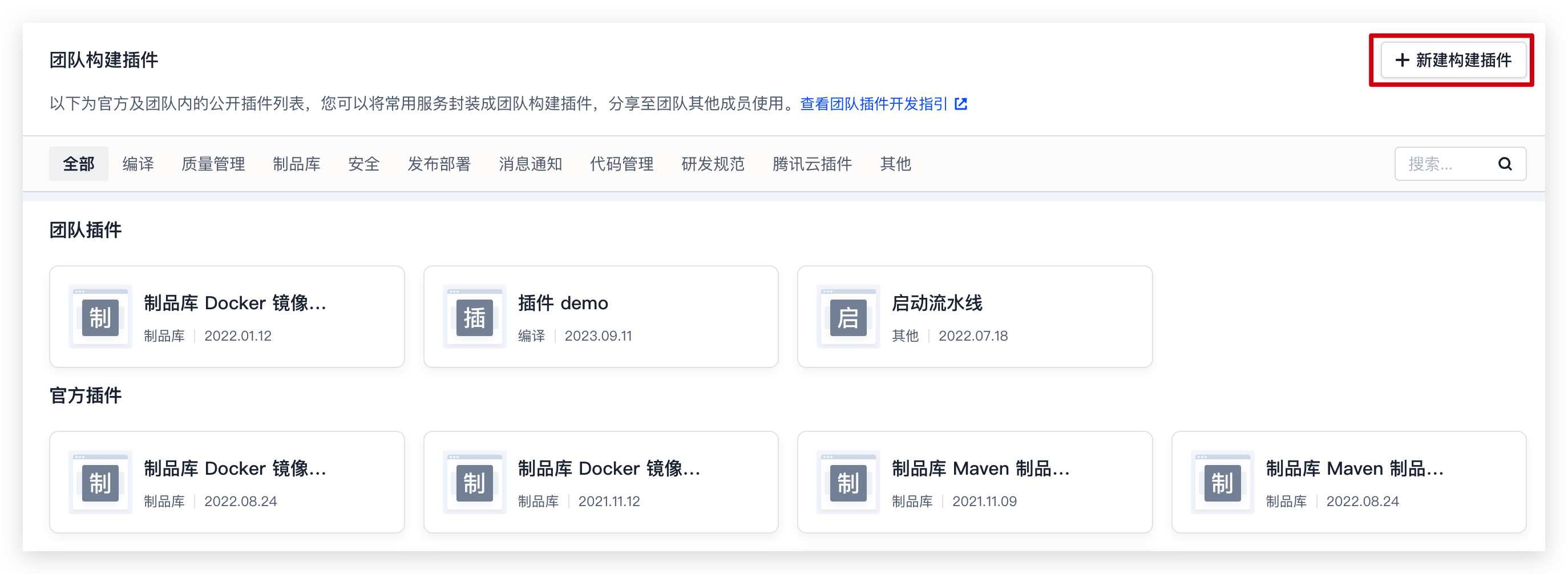The width and height of the screenshot is (1568, 574).
Task: Click the external link icon beside 开发指引
Action: [x=960, y=104]
